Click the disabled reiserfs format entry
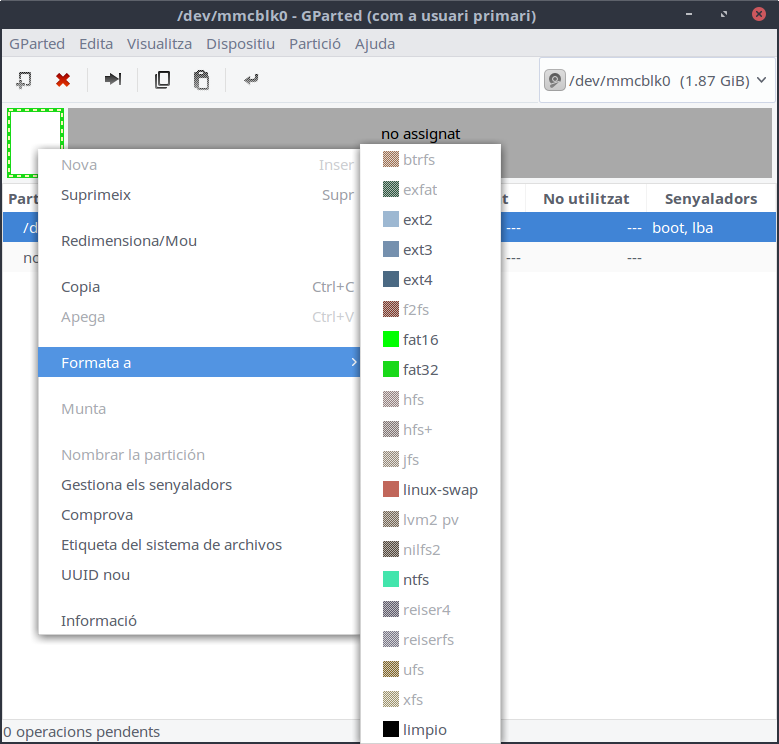The width and height of the screenshot is (779, 744). coord(430,640)
